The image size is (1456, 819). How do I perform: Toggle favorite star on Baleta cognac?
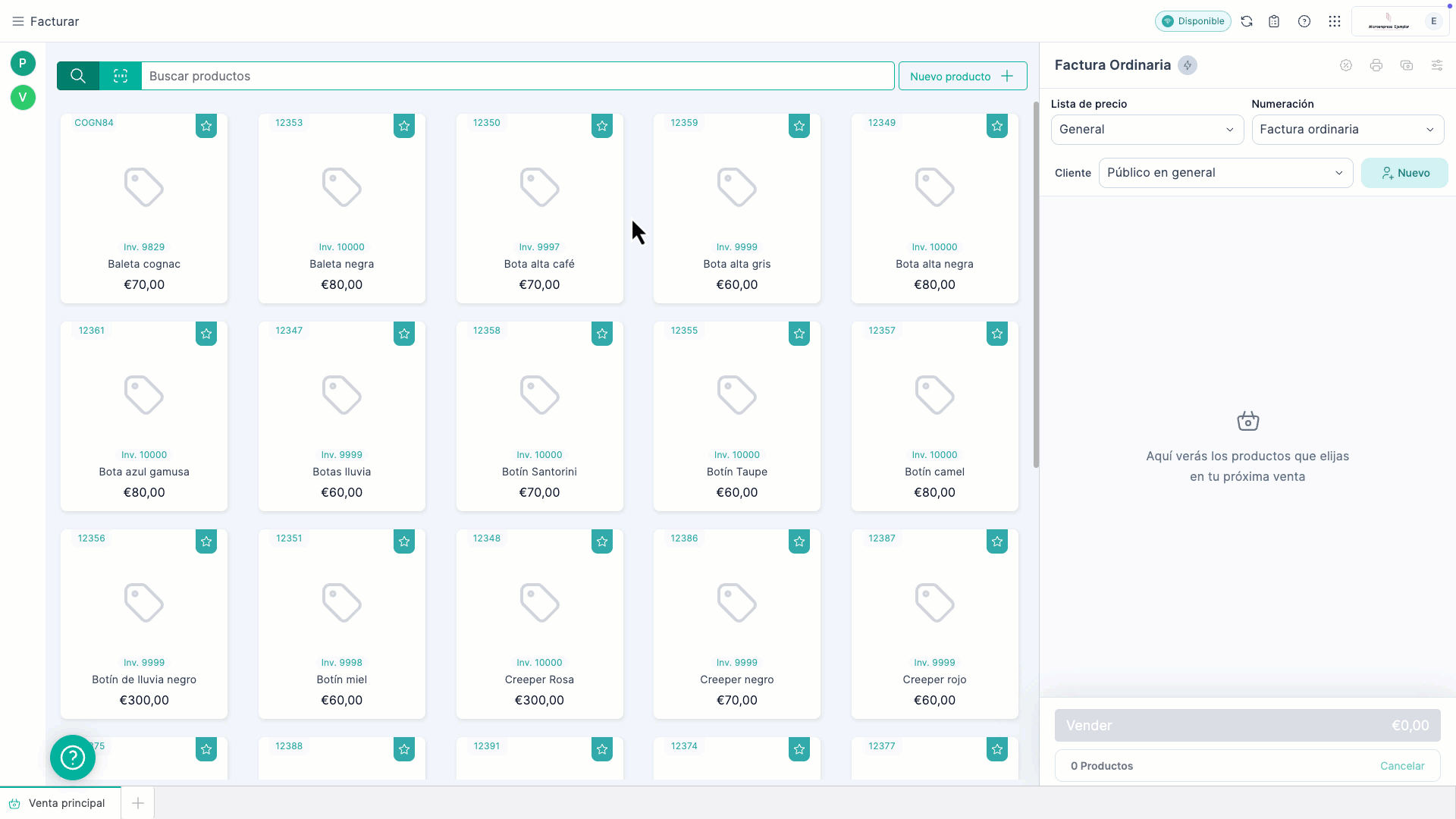[x=206, y=126]
